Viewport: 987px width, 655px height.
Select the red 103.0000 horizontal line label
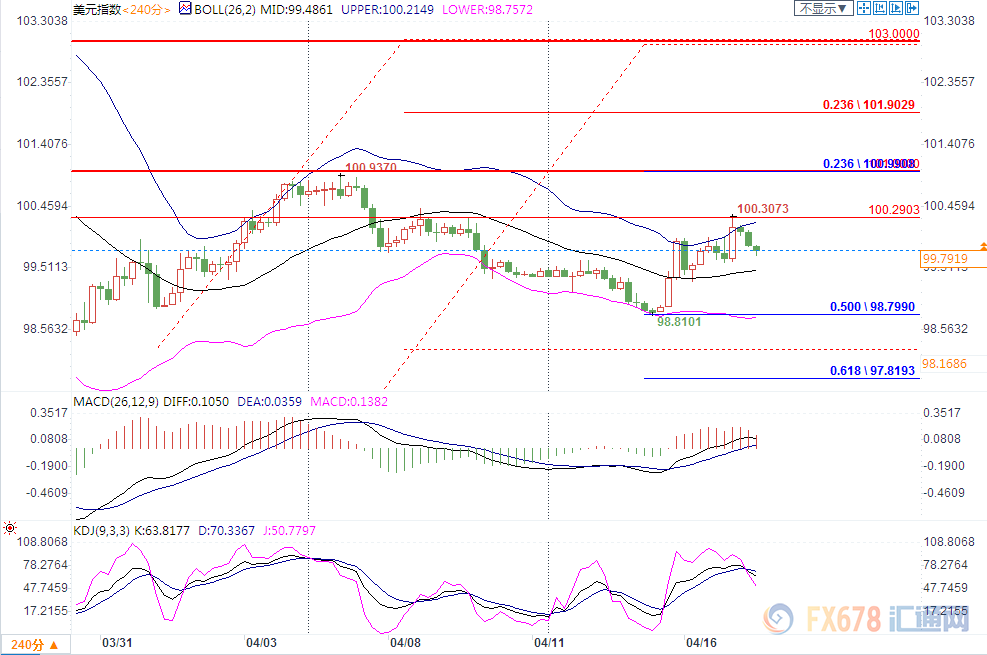point(893,34)
